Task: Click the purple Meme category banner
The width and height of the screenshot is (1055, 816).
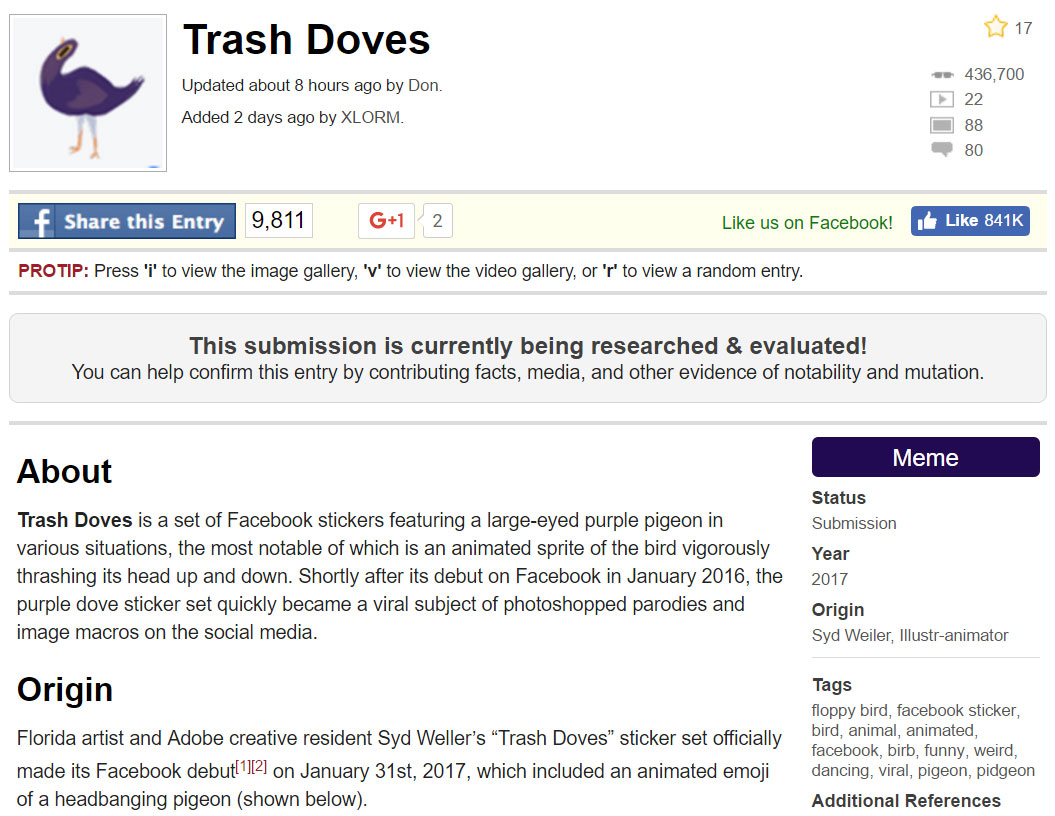Action: pos(926,457)
